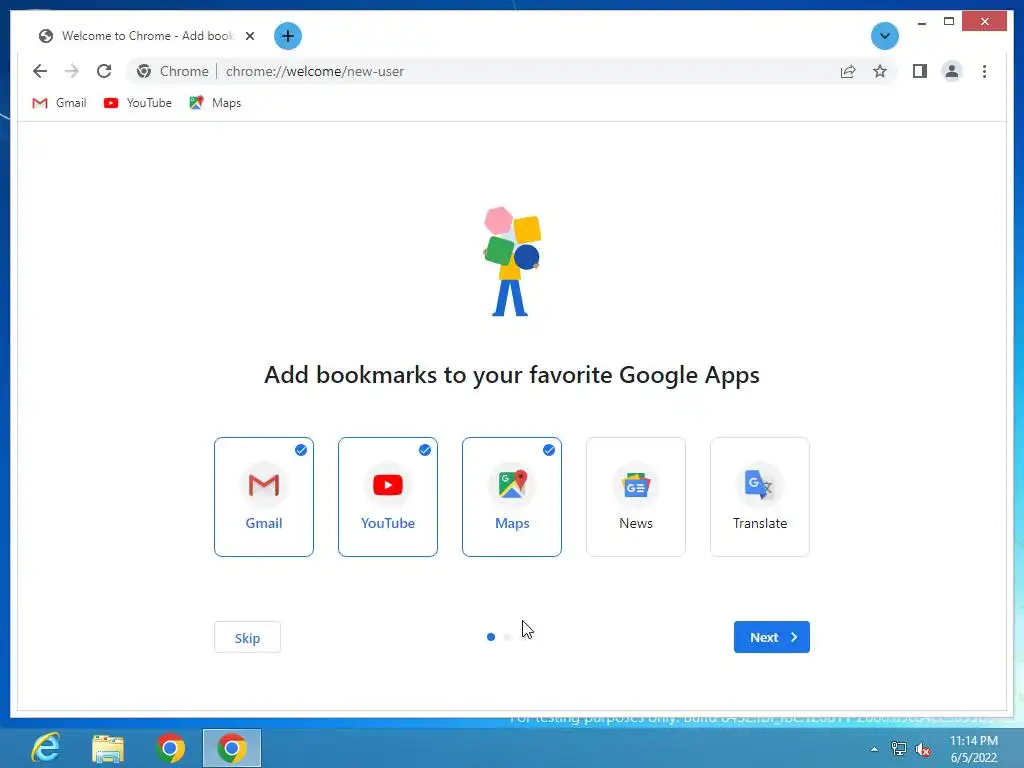Click the muted volume tray icon
This screenshot has width=1024, height=768.
click(923, 749)
